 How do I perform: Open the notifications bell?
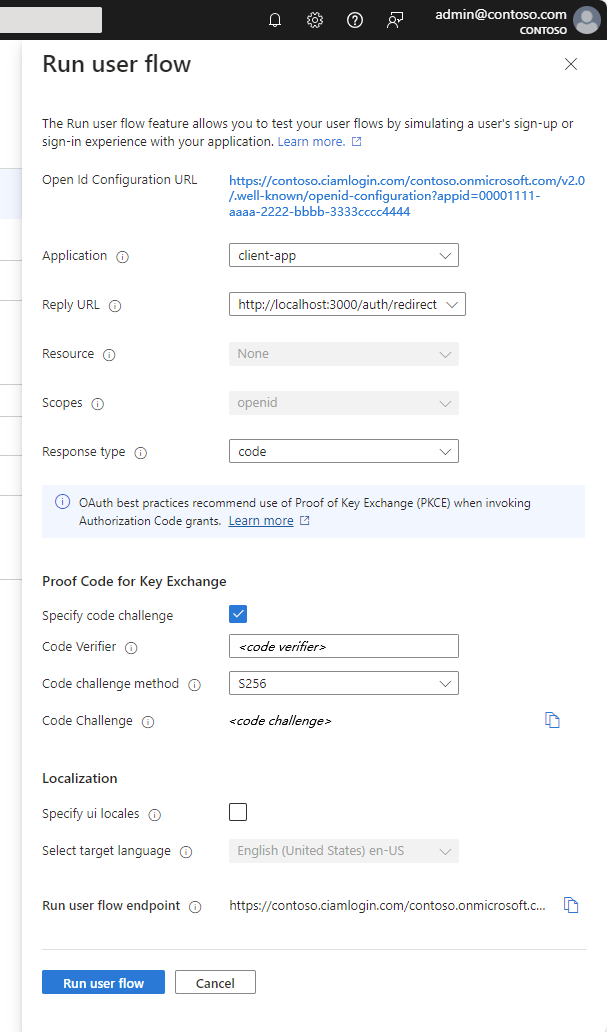(x=275, y=19)
